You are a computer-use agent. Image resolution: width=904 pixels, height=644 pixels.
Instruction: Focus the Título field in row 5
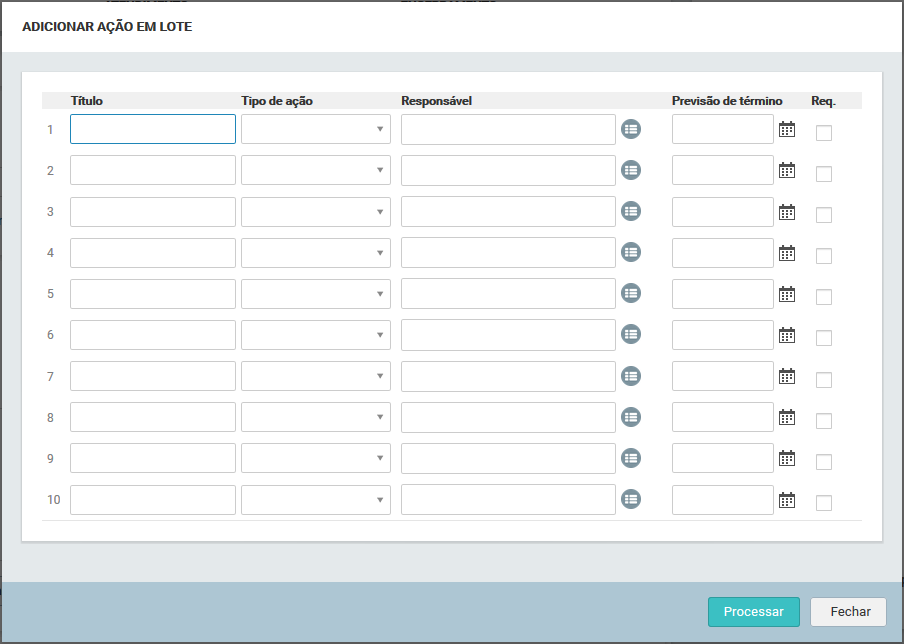coord(153,293)
